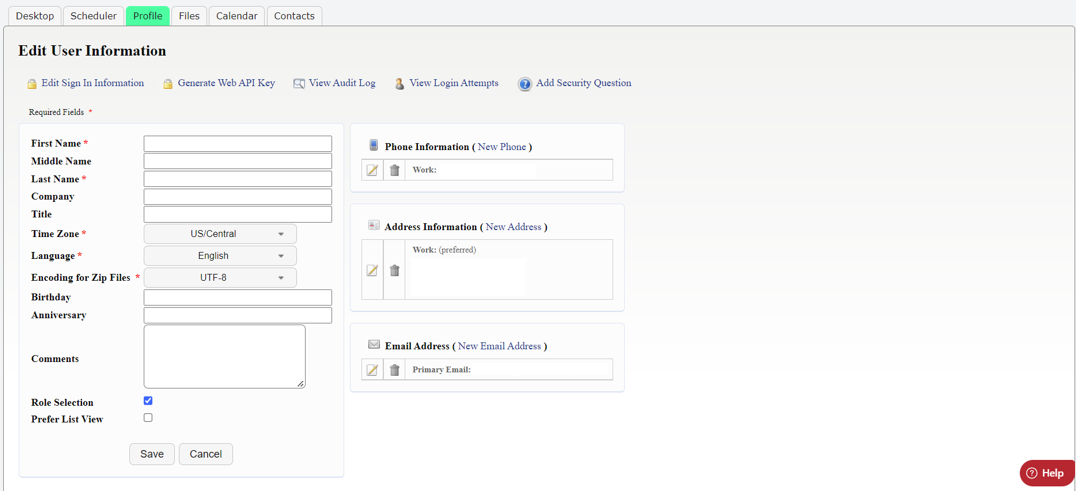The image size is (1076, 491).
Task: Click the 'Work:' phone label text
Action: pyautogui.click(x=424, y=169)
